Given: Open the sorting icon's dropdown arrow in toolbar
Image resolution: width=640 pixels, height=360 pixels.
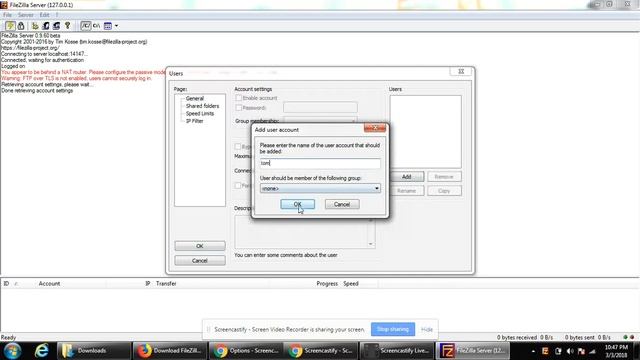Looking at the screenshot, I should (116, 26).
